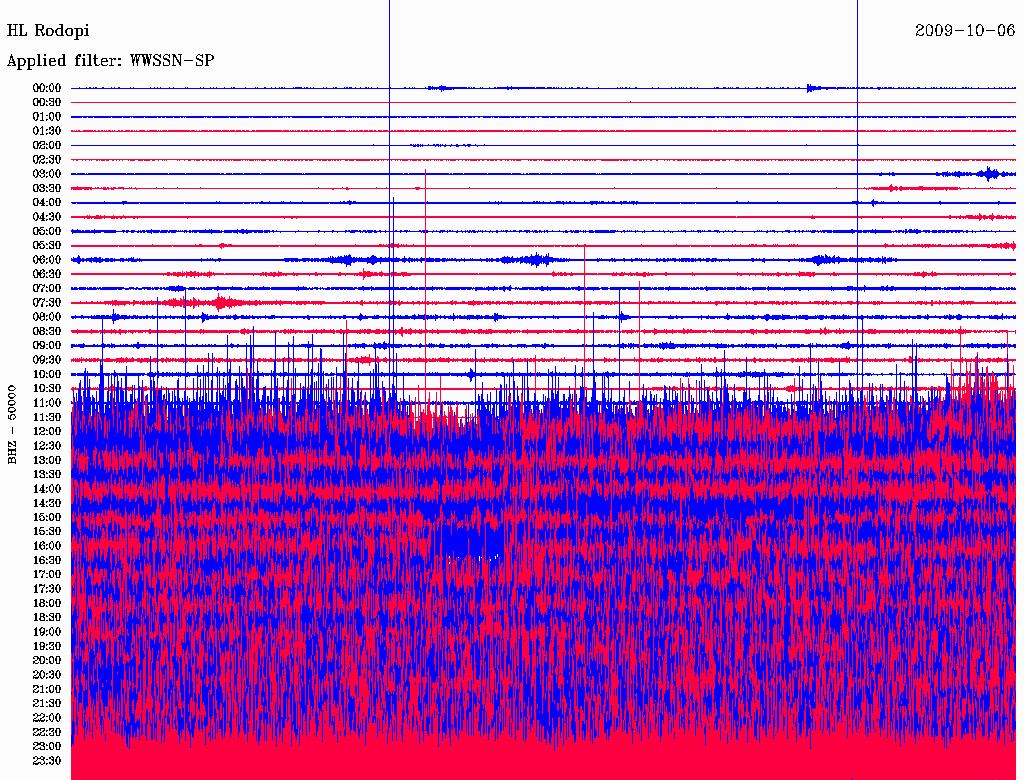The image size is (1024, 780).
Task: Select the 03:30 time label
Action: coord(47,188)
